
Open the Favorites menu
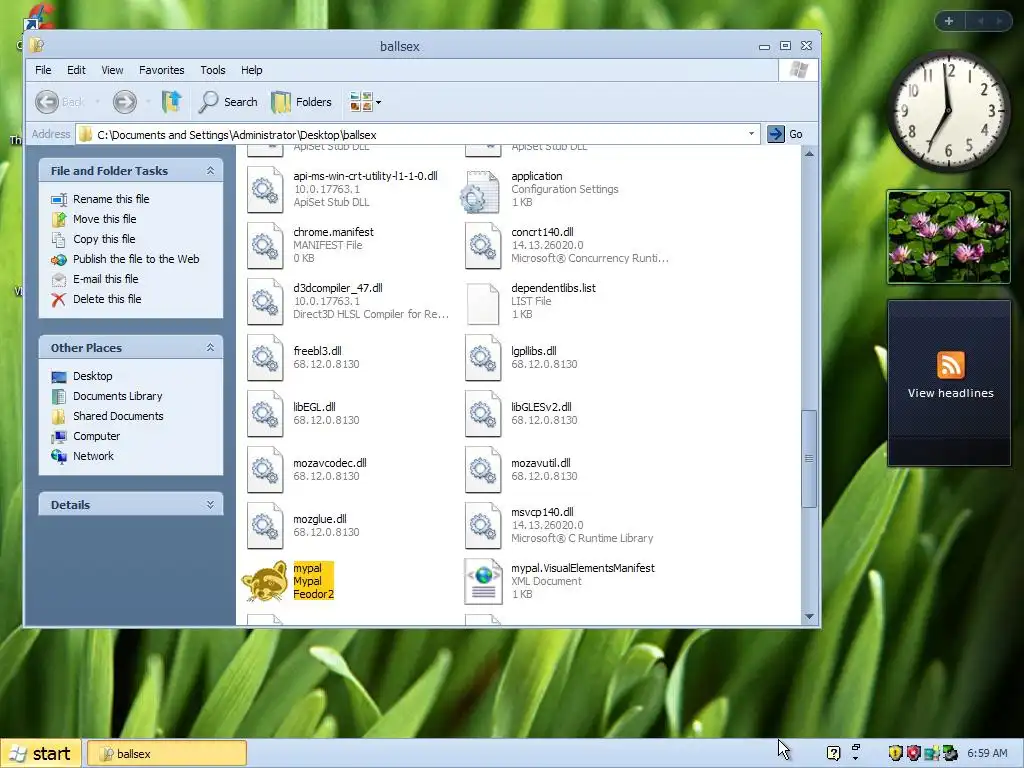pos(161,70)
